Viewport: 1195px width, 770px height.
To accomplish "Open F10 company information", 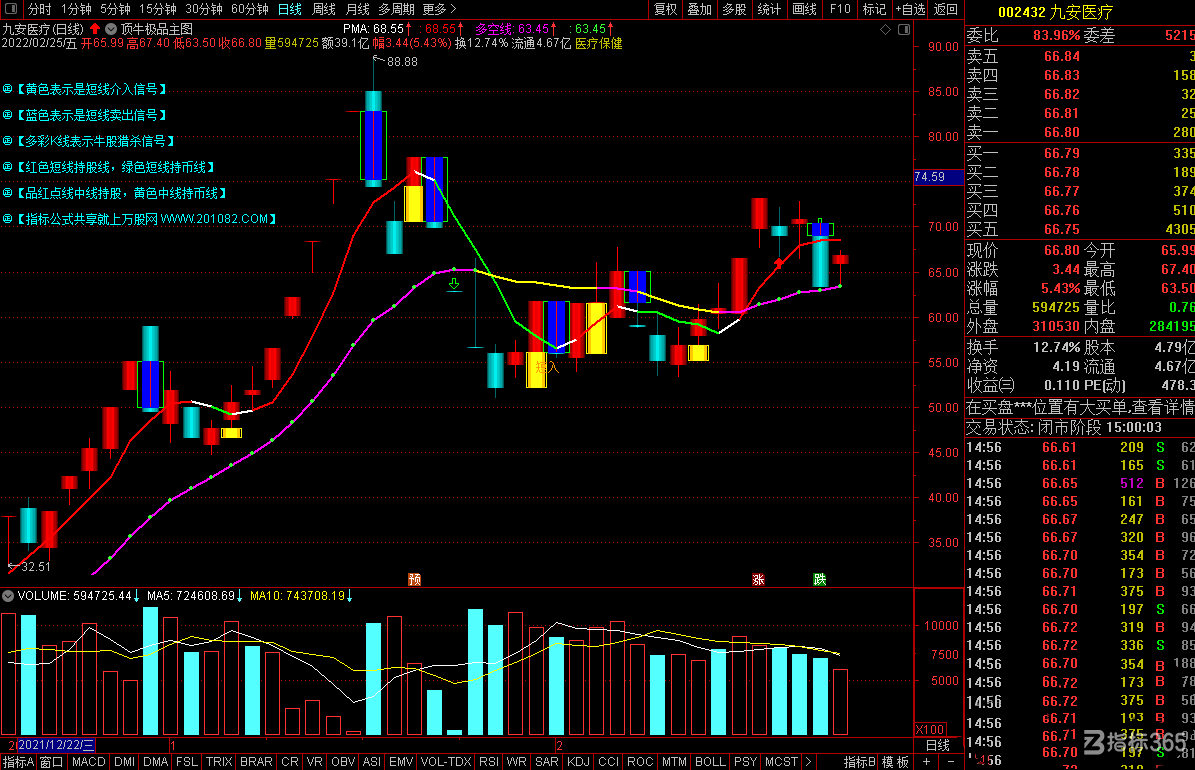I will tap(840, 9).
